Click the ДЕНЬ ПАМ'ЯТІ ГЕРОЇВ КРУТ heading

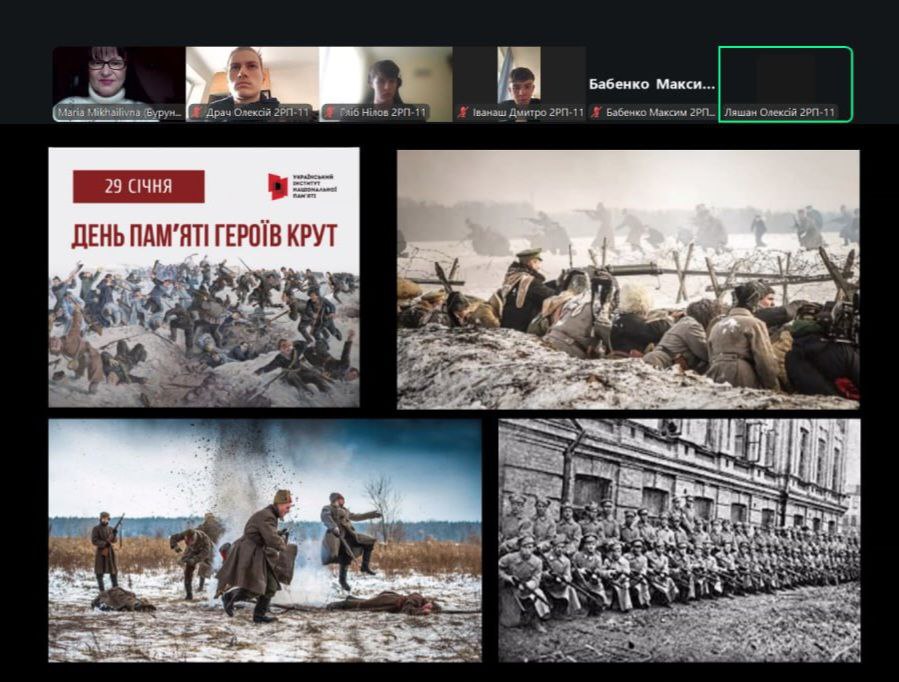pos(204,236)
